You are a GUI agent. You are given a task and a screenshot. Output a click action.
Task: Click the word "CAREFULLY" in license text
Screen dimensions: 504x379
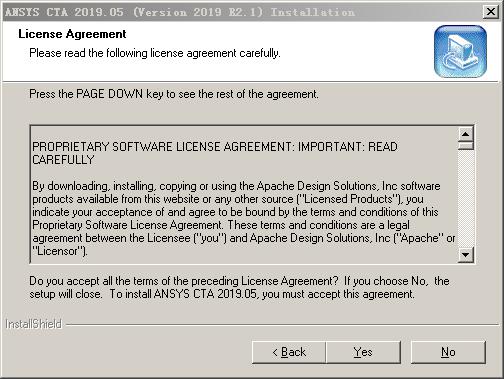tap(63, 160)
